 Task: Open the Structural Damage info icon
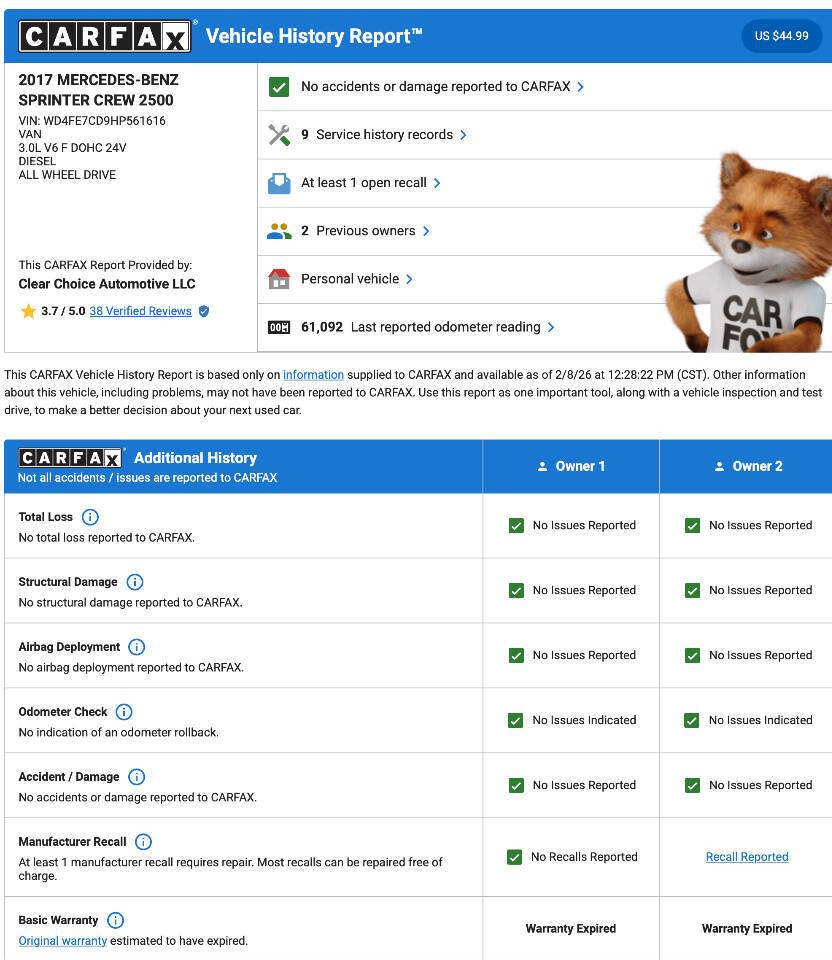[135, 582]
